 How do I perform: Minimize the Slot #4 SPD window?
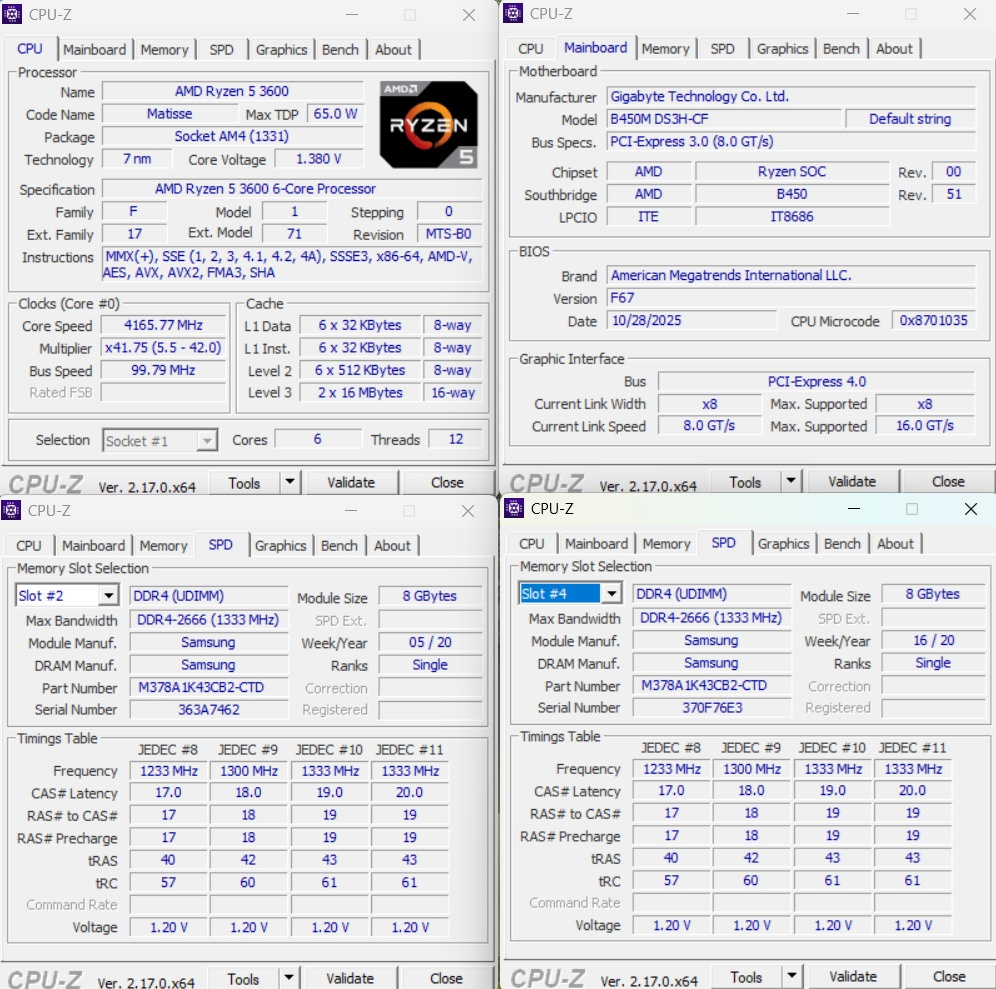[854, 509]
